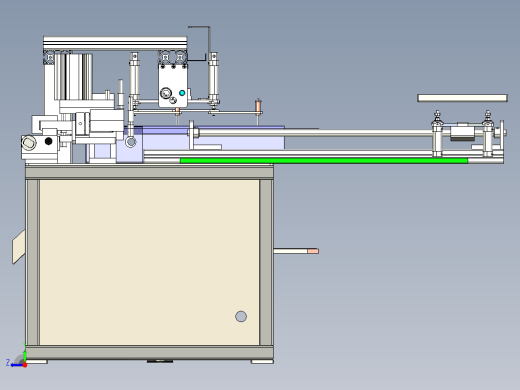Click the black round knob on left assembly
Image resolution: width=520 pixels, height=390 pixels.
click(48, 141)
